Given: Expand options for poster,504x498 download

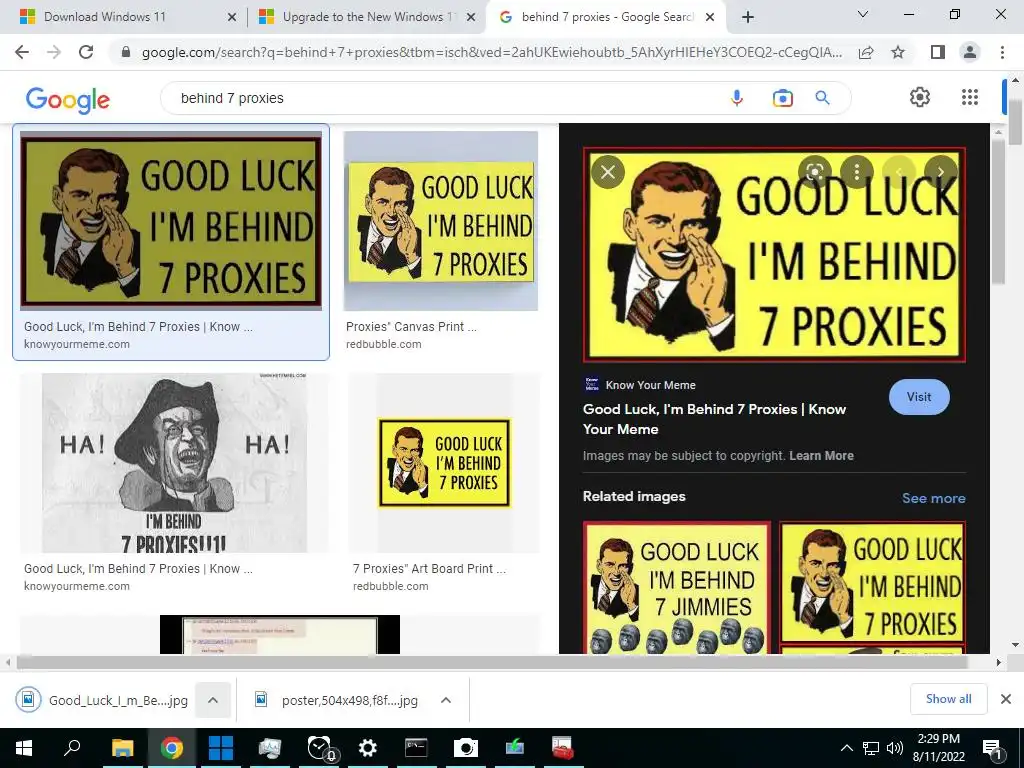Looking at the screenshot, I should (x=446, y=700).
